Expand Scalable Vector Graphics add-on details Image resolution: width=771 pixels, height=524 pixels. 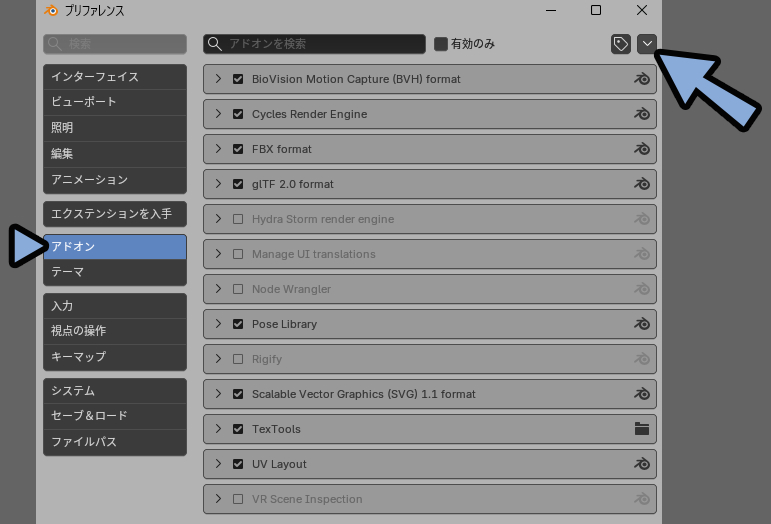tap(218, 394)
